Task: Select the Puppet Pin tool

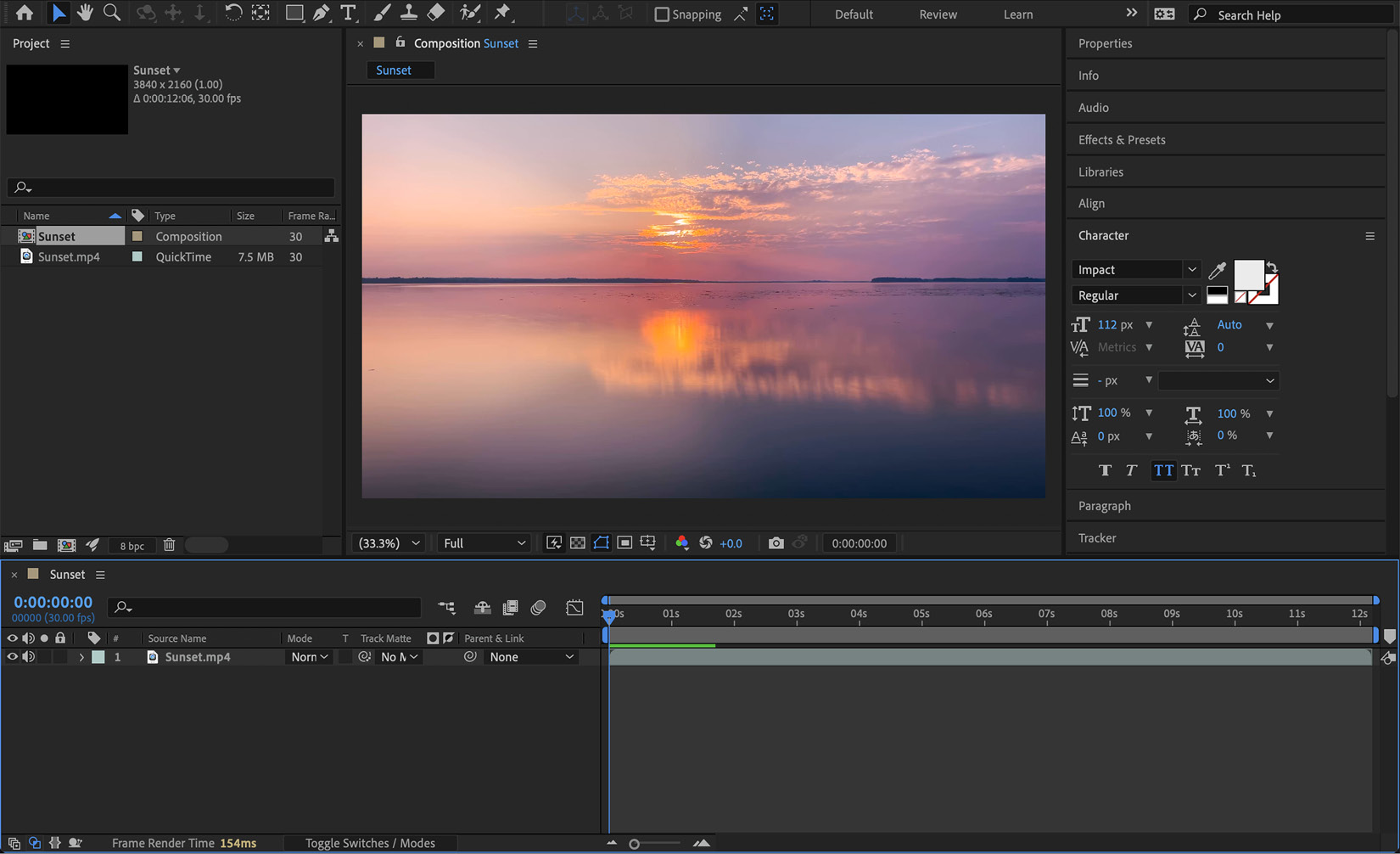Action: [x=501, y=13]
